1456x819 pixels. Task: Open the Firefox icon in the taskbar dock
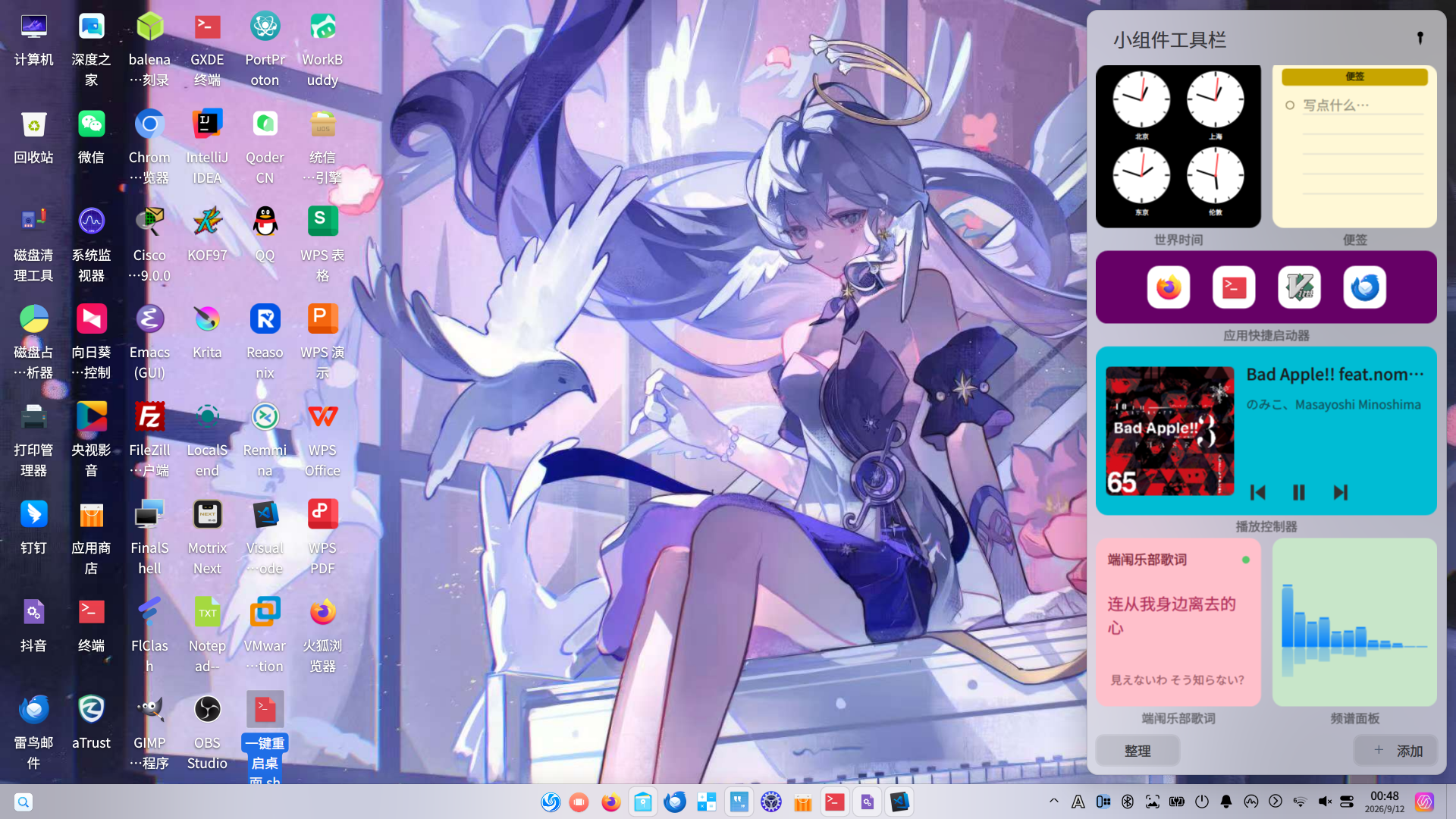tap(610, 802)
